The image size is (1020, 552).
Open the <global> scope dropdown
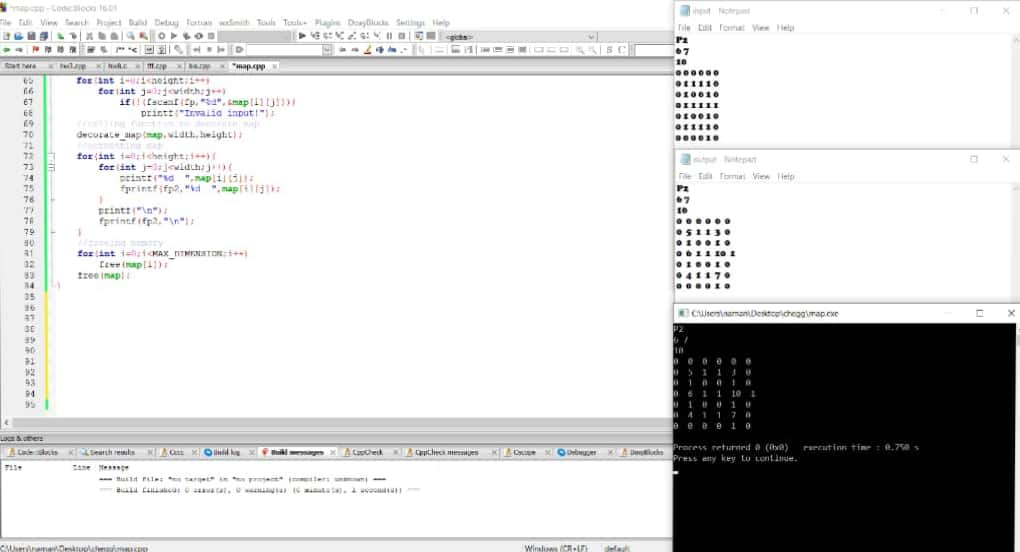click(x=591, y=37)
